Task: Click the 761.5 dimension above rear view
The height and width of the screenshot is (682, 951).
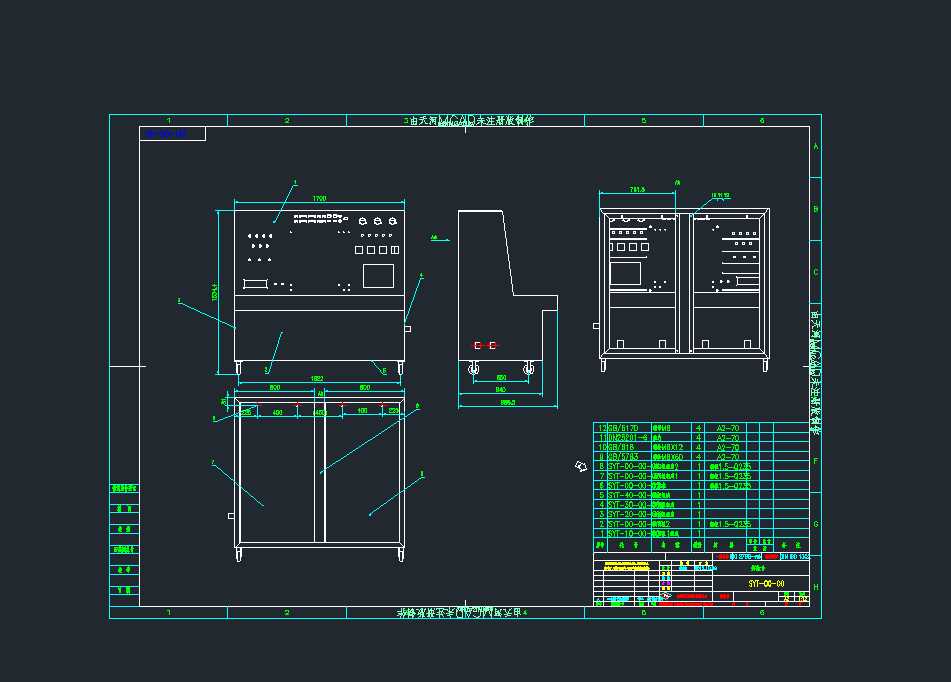Action: click(x=636, y=188)
